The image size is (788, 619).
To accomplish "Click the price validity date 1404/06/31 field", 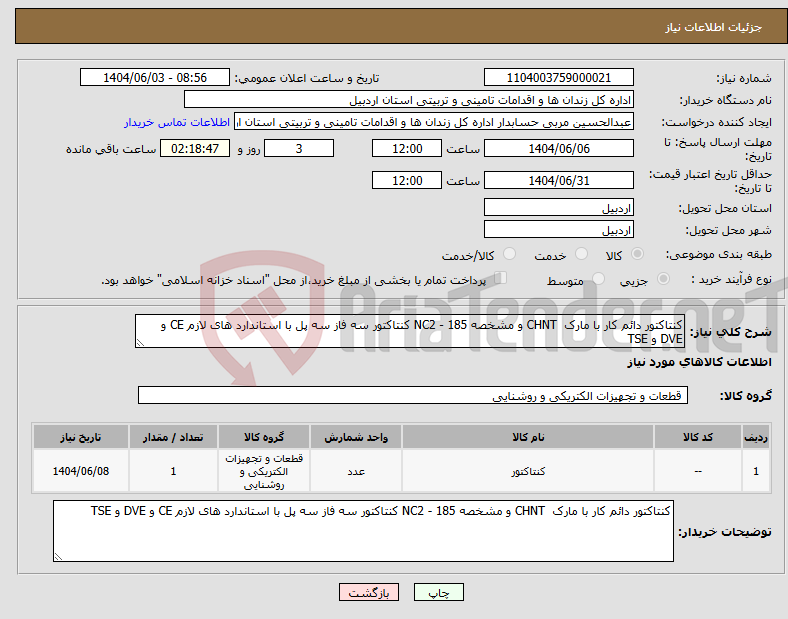I will point(558,180).
